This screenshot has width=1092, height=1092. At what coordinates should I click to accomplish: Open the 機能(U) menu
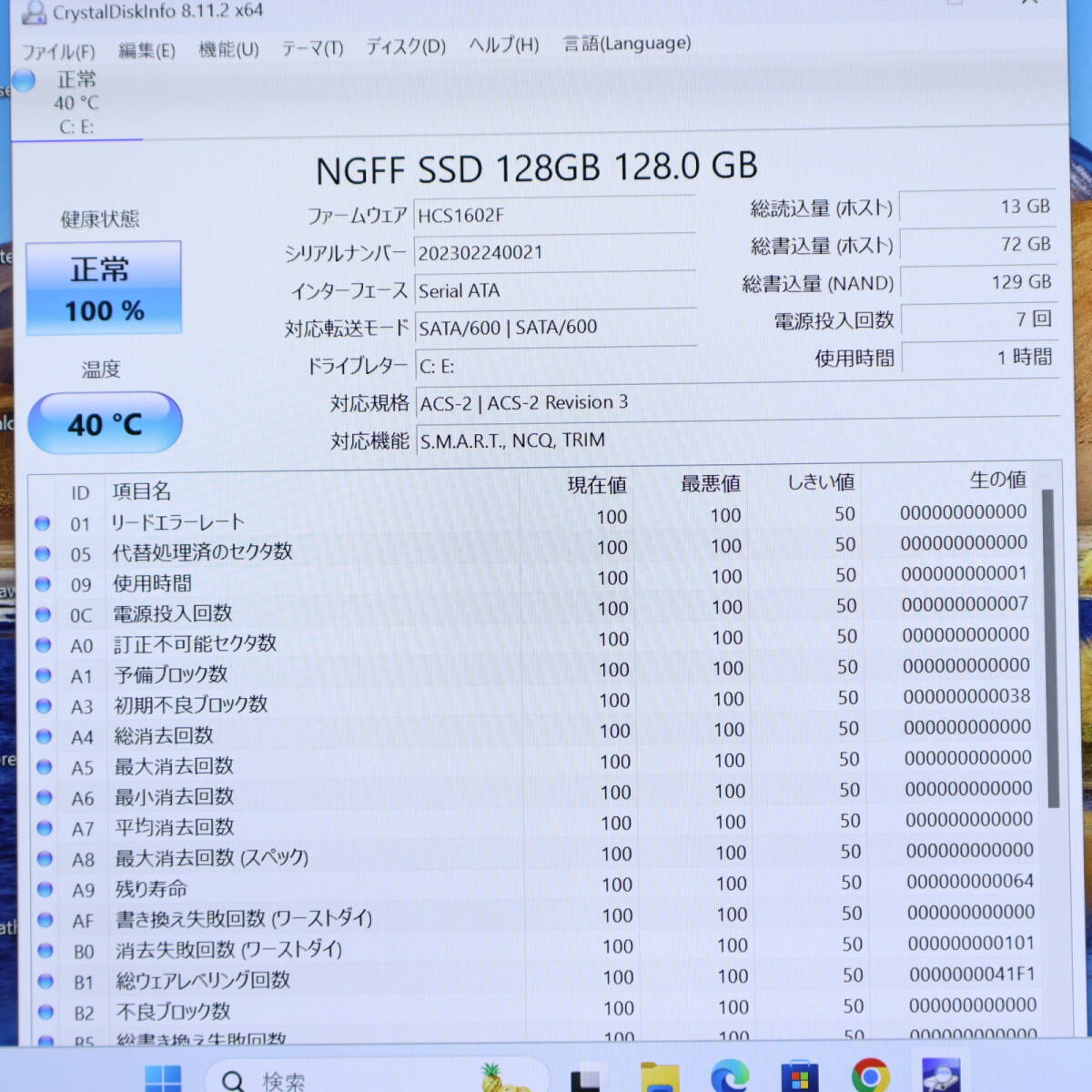[228, 49]
